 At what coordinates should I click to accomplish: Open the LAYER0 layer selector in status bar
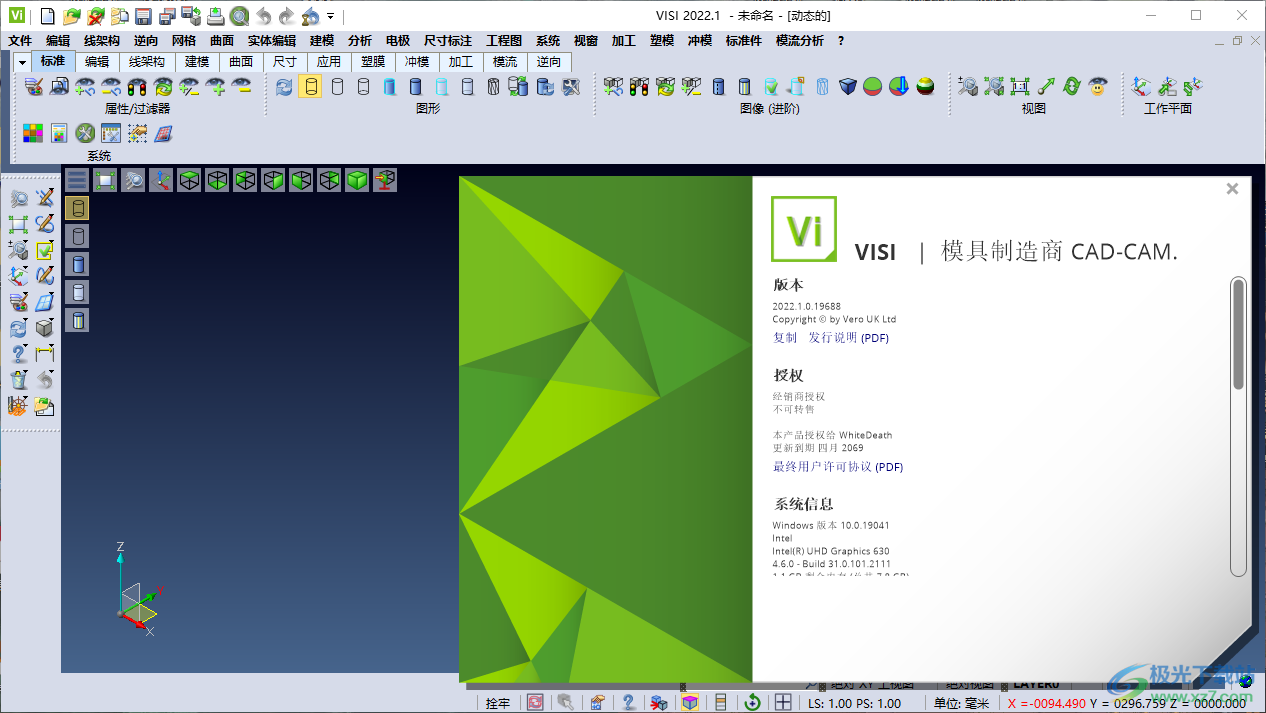(x=1036, y=684)
